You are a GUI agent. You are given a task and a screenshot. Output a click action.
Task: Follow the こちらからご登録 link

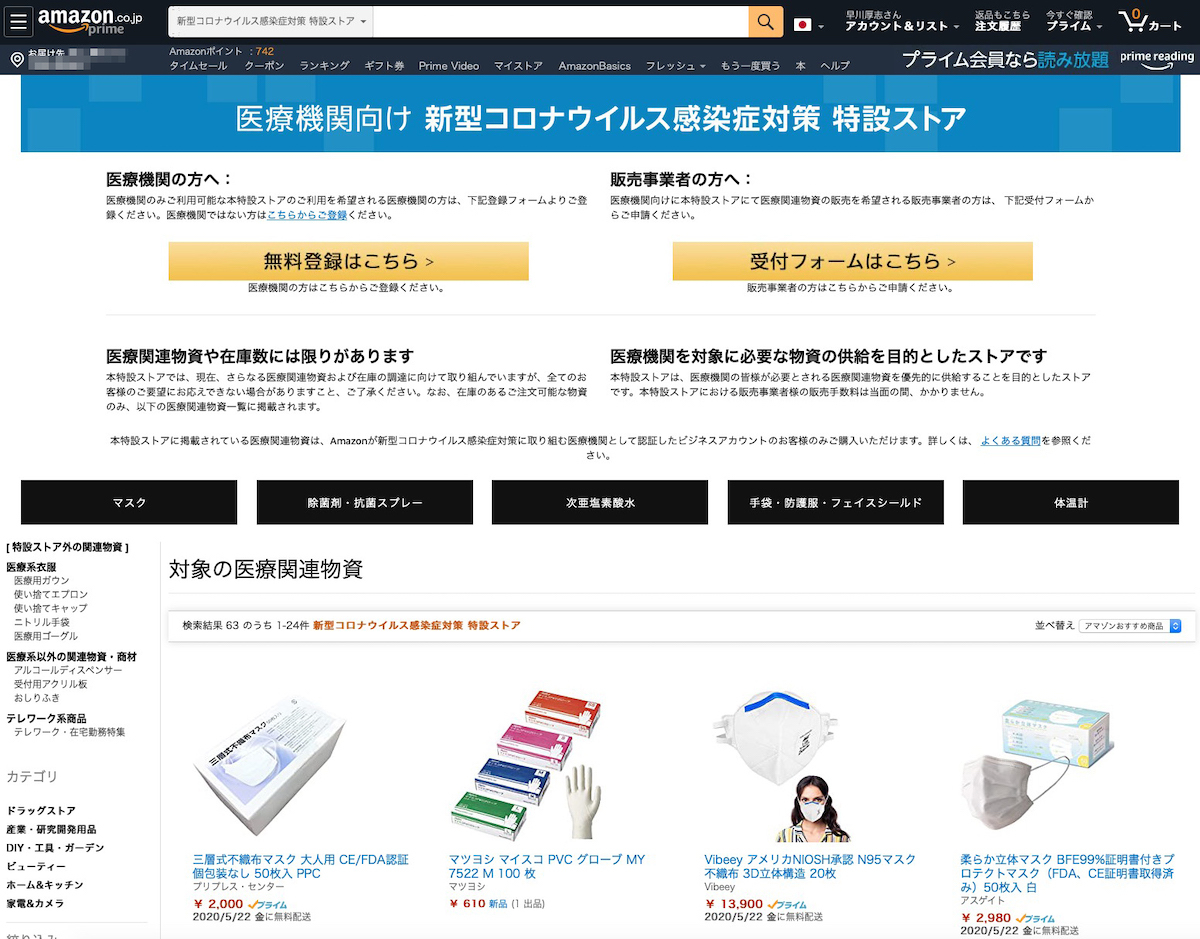(x=306, y=215)
